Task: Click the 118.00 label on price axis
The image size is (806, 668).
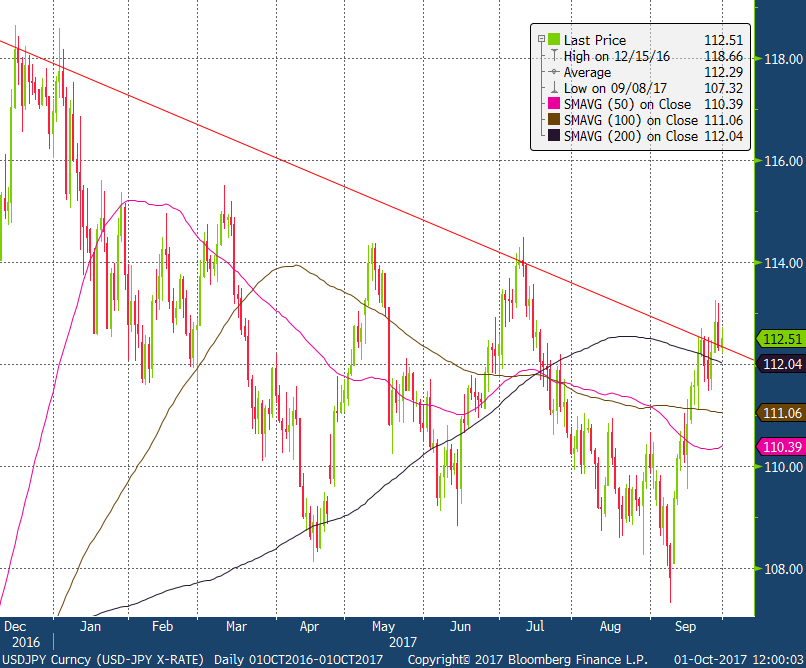Action: [780, 59]
